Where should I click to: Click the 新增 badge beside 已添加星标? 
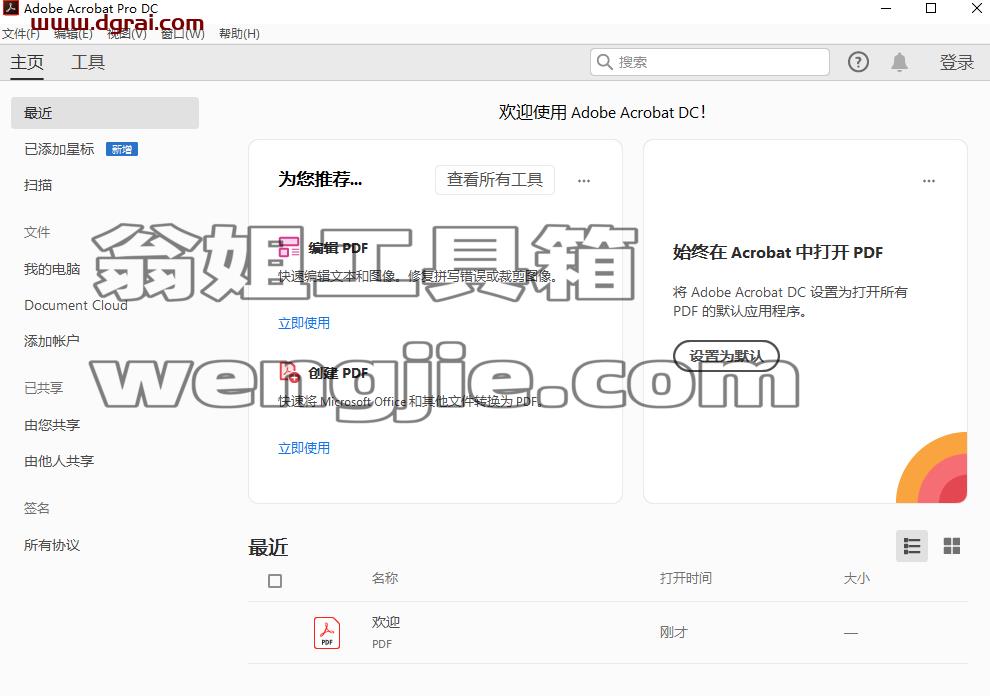pyautogui.click(x=122, y=149)
